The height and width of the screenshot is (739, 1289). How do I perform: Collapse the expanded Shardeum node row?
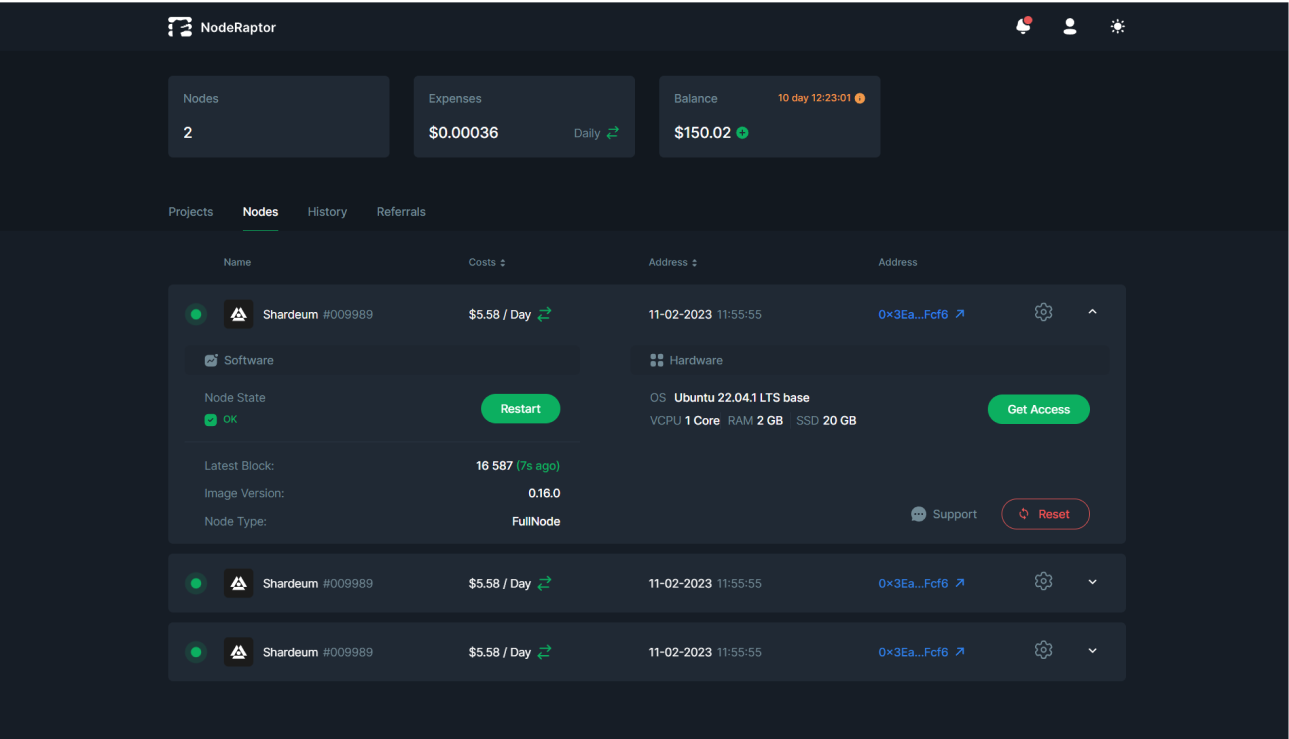point(1092,313)
